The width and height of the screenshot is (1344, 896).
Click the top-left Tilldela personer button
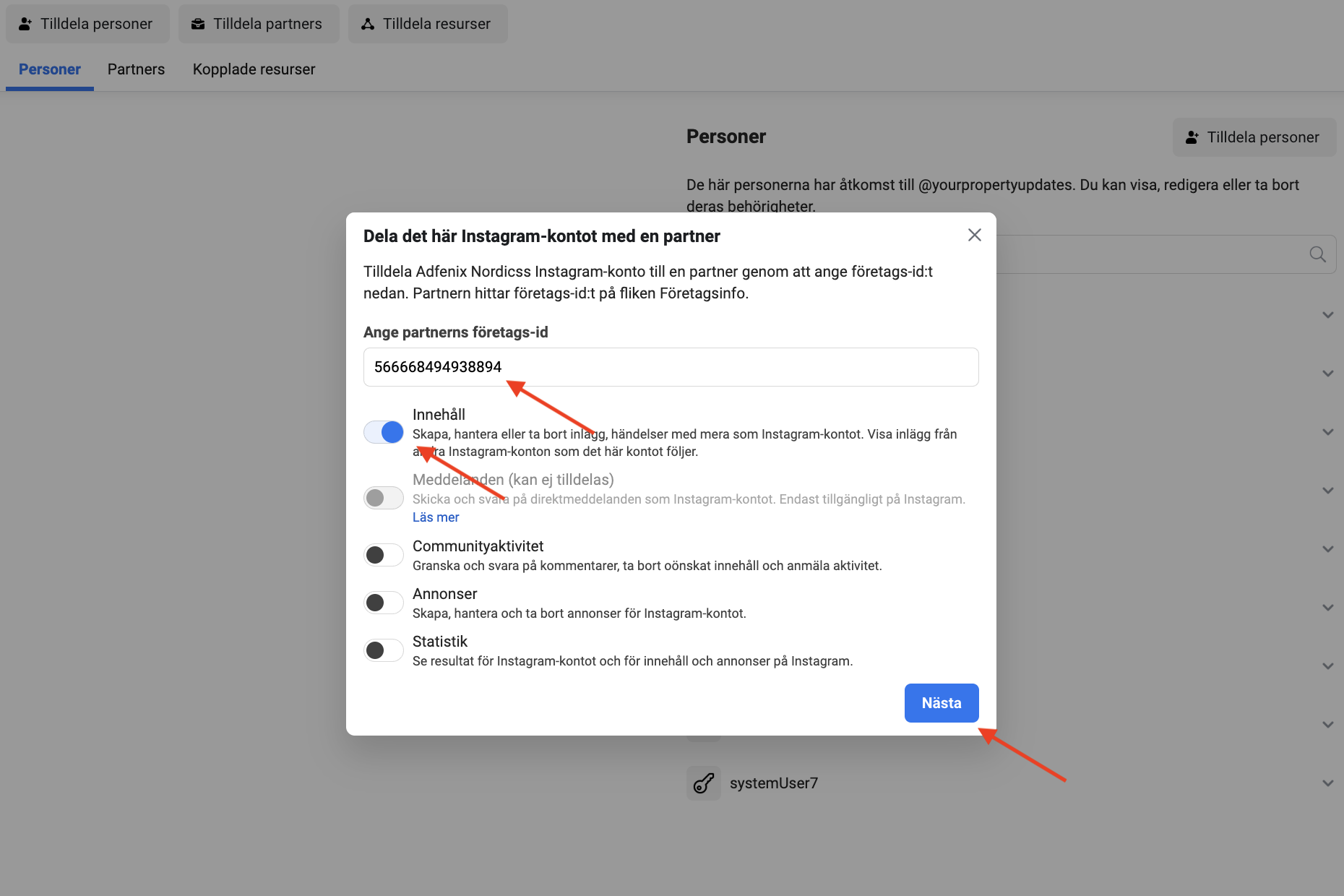coord(87,24)
